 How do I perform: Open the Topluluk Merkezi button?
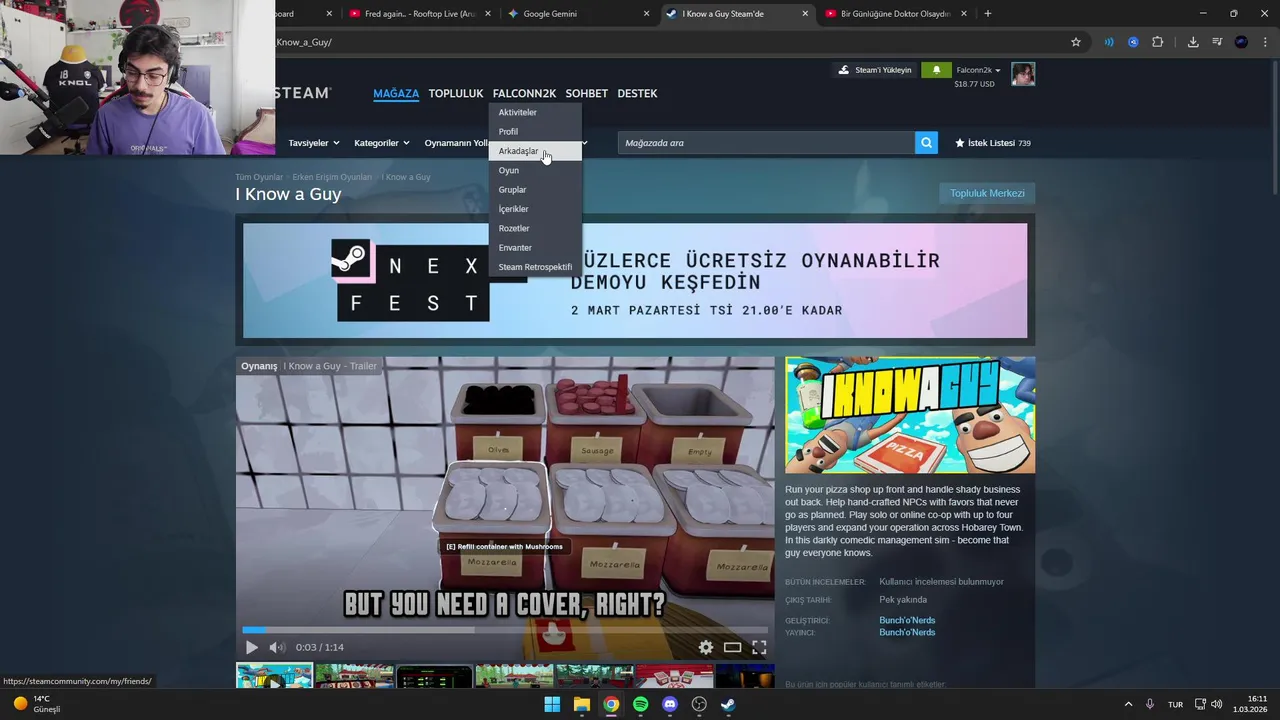pos(987,193)
